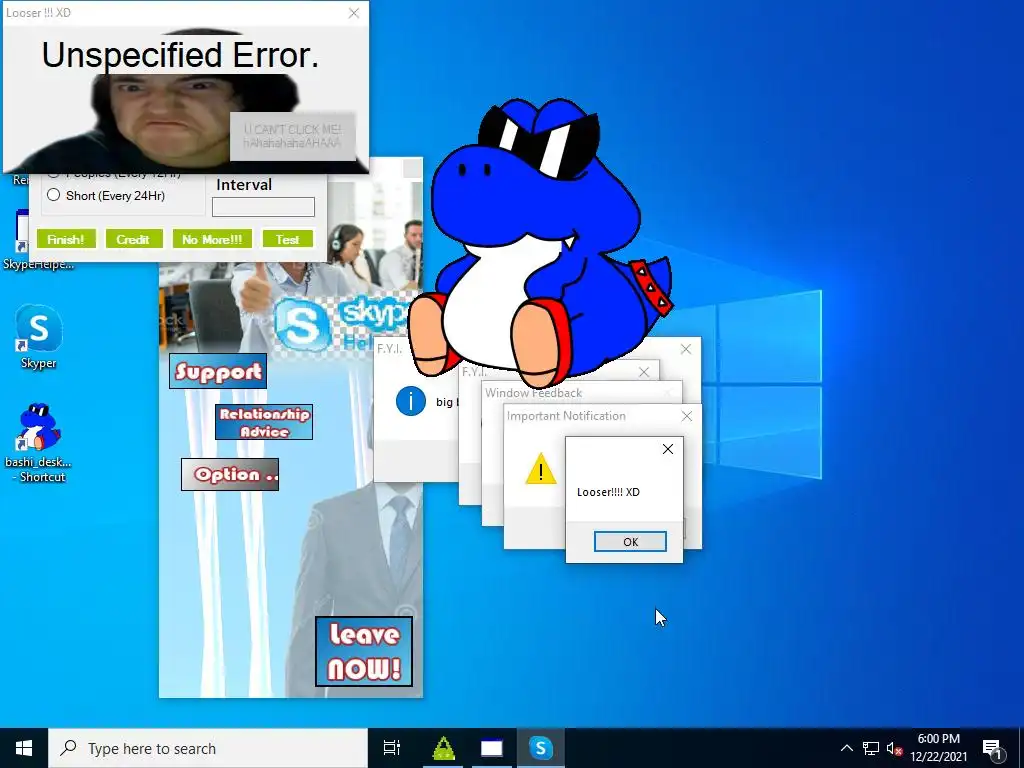Viewport: 1024px width, 768px height.
Task: Click the white window app taskbar icon
Action: click(492, 748)
